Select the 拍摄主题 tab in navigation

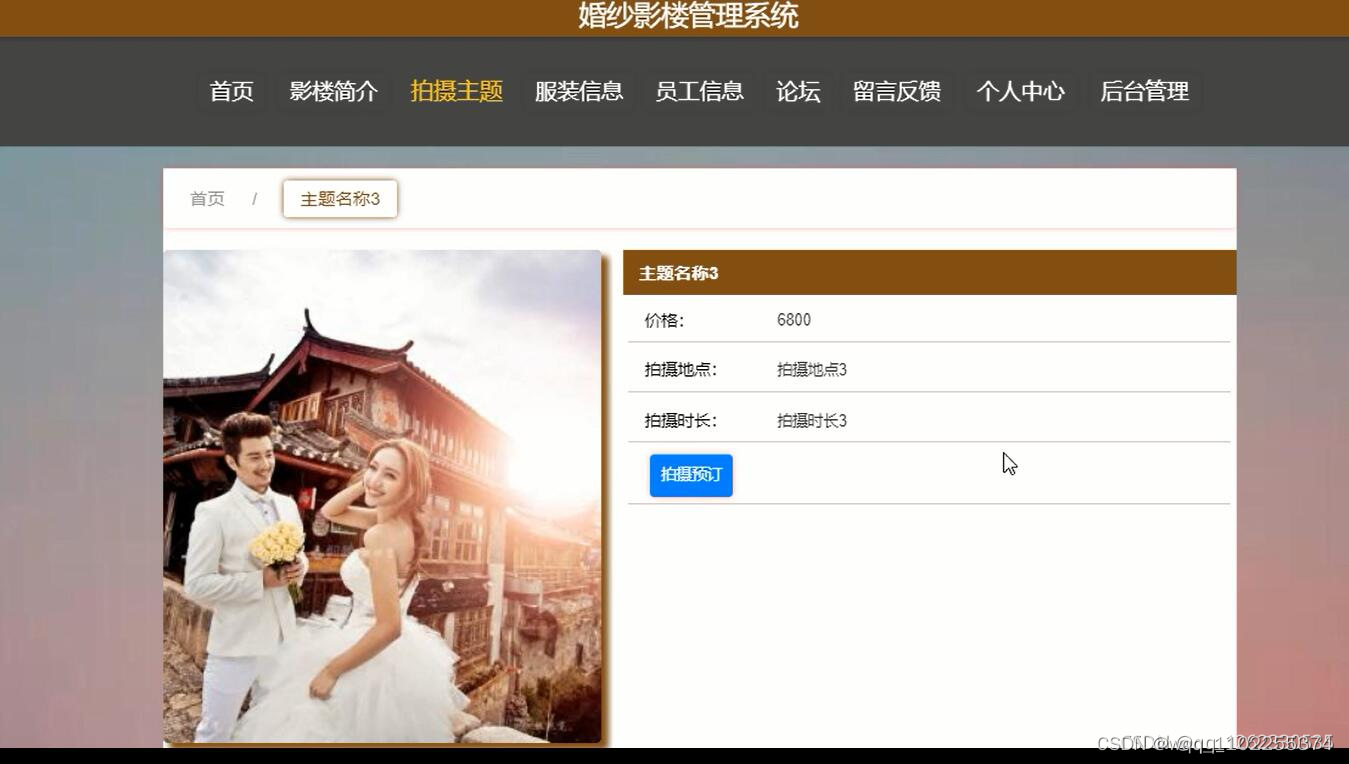click(456, 91)
